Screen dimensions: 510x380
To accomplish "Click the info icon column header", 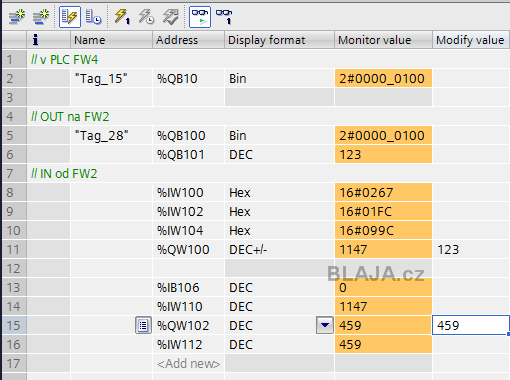I will 49,40.
